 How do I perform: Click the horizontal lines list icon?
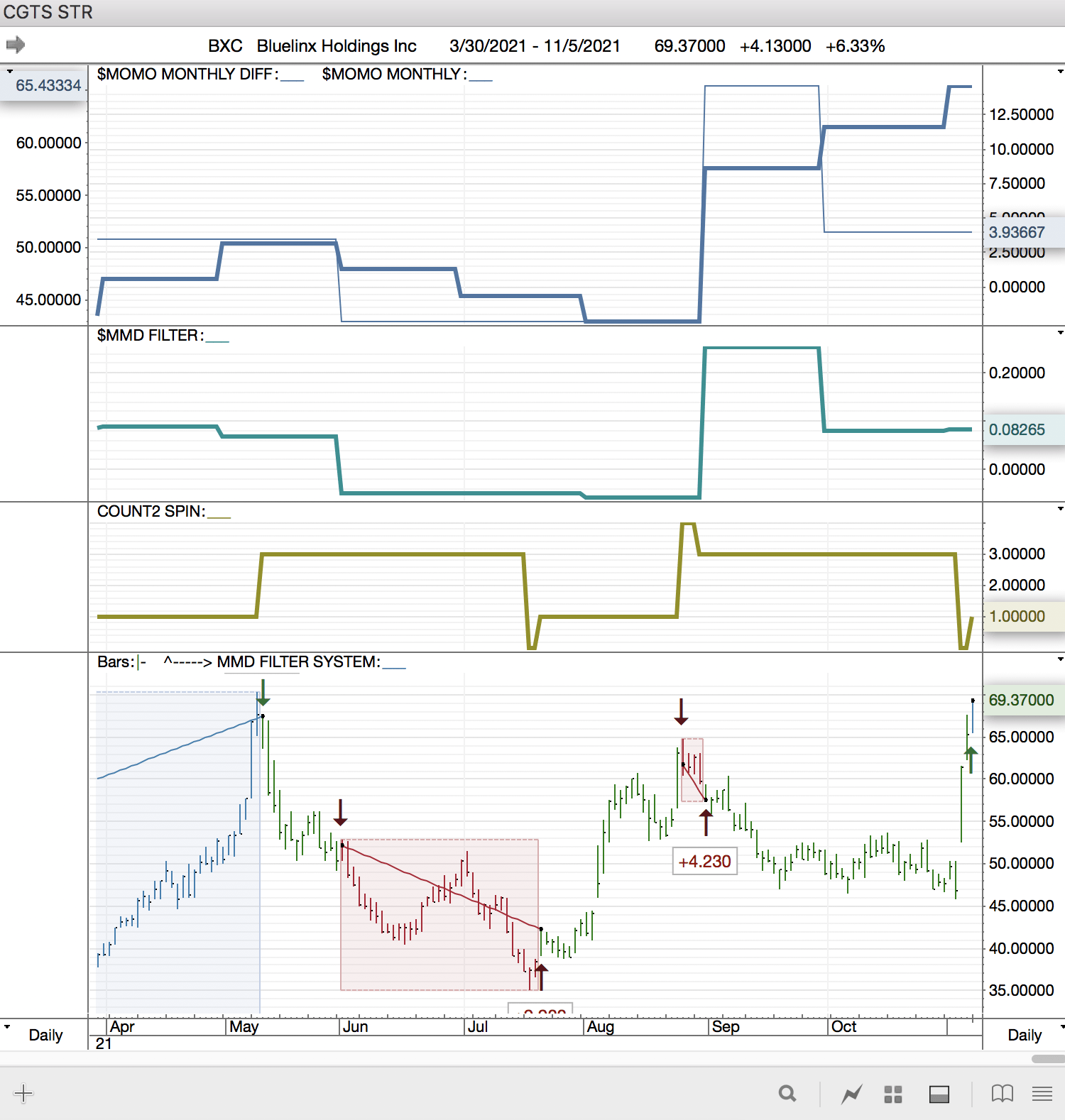[1042, 1094]
